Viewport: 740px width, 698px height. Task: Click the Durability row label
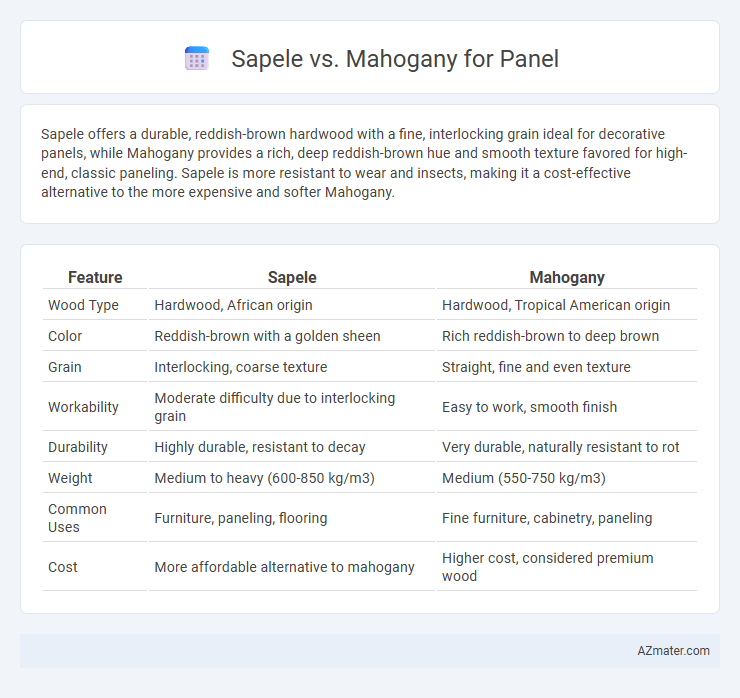click(78, 447)
